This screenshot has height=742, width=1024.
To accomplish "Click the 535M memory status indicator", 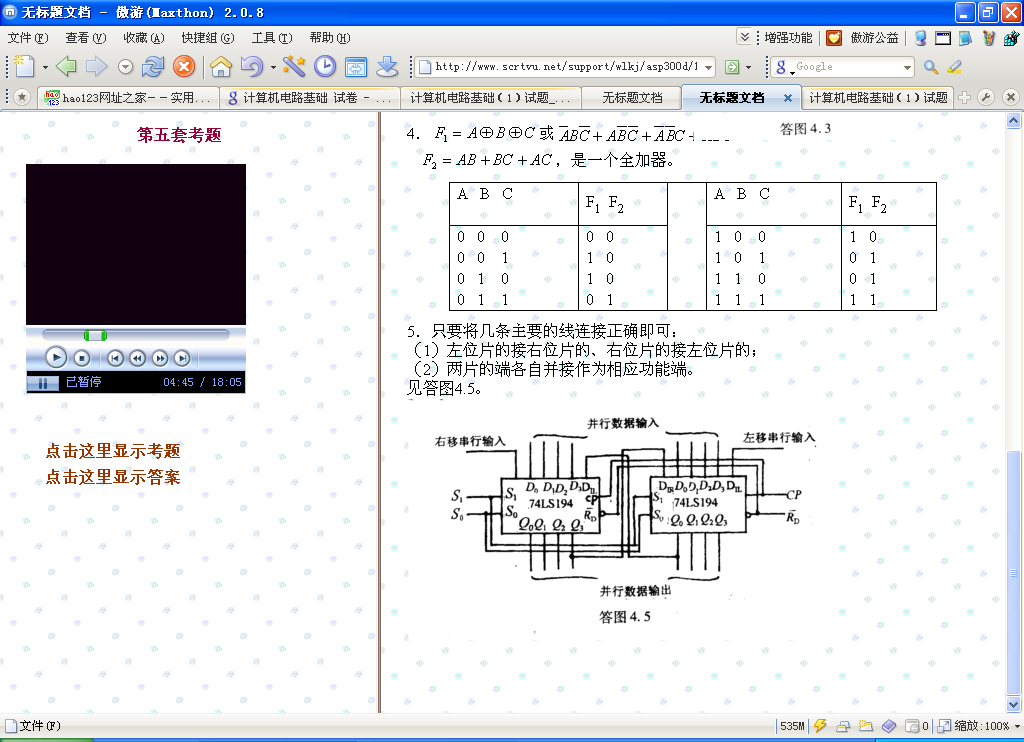I will tap(792, 726).
